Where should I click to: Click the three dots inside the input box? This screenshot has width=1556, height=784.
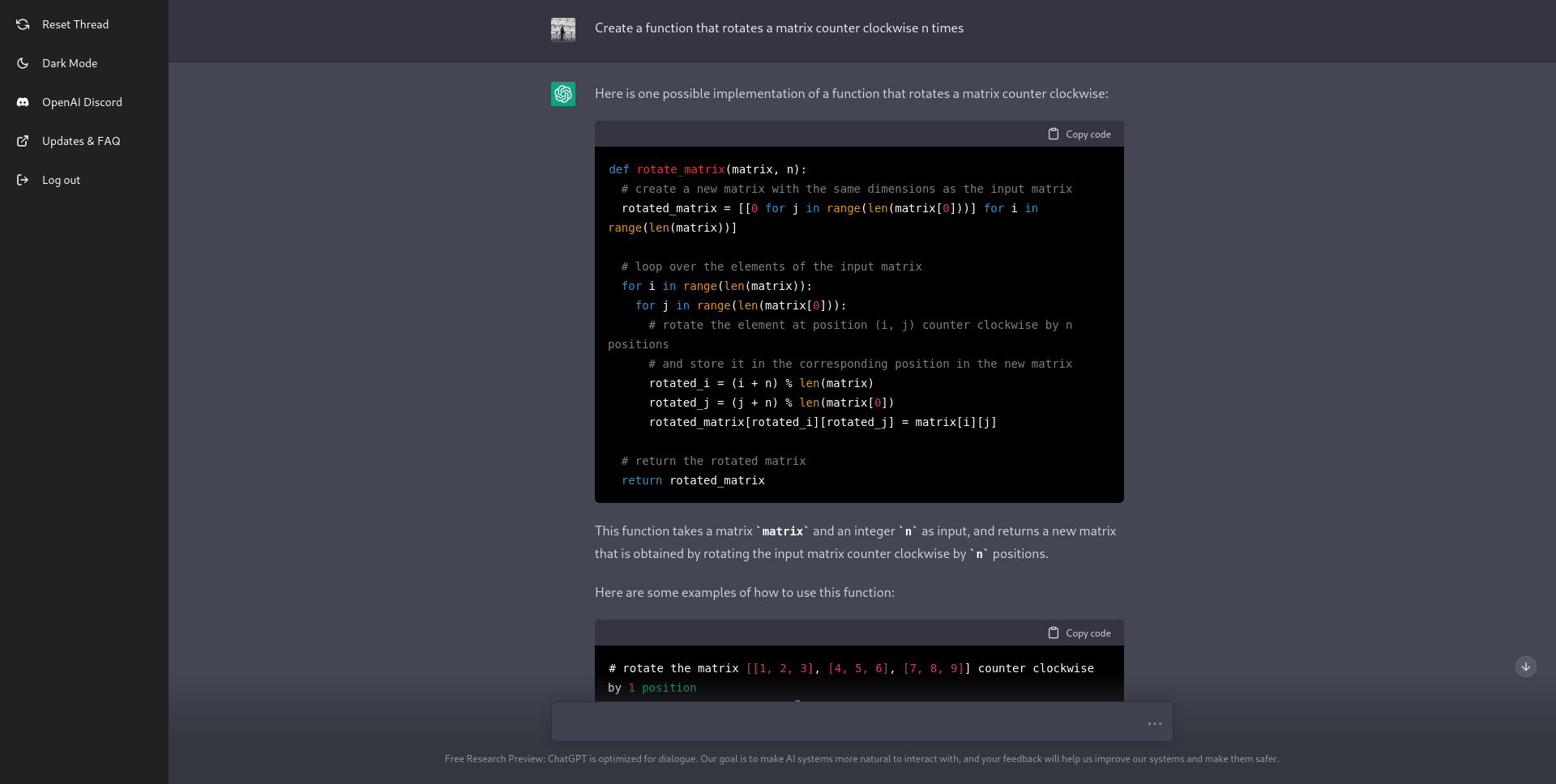[x=1155, y=723]
